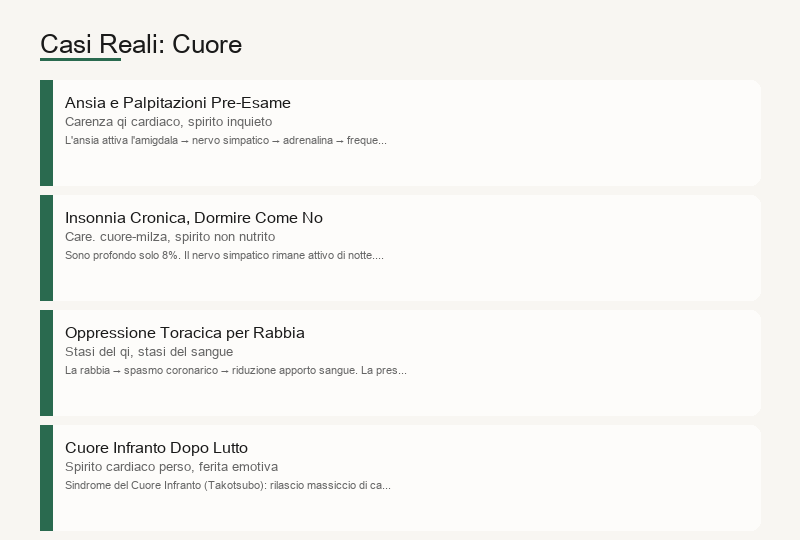Image resolution: width=800 pixels, height=540 pixels.
Task: Open the "Cuore Infranto Dopo Lutto" case title
Action: click(156, 448)
